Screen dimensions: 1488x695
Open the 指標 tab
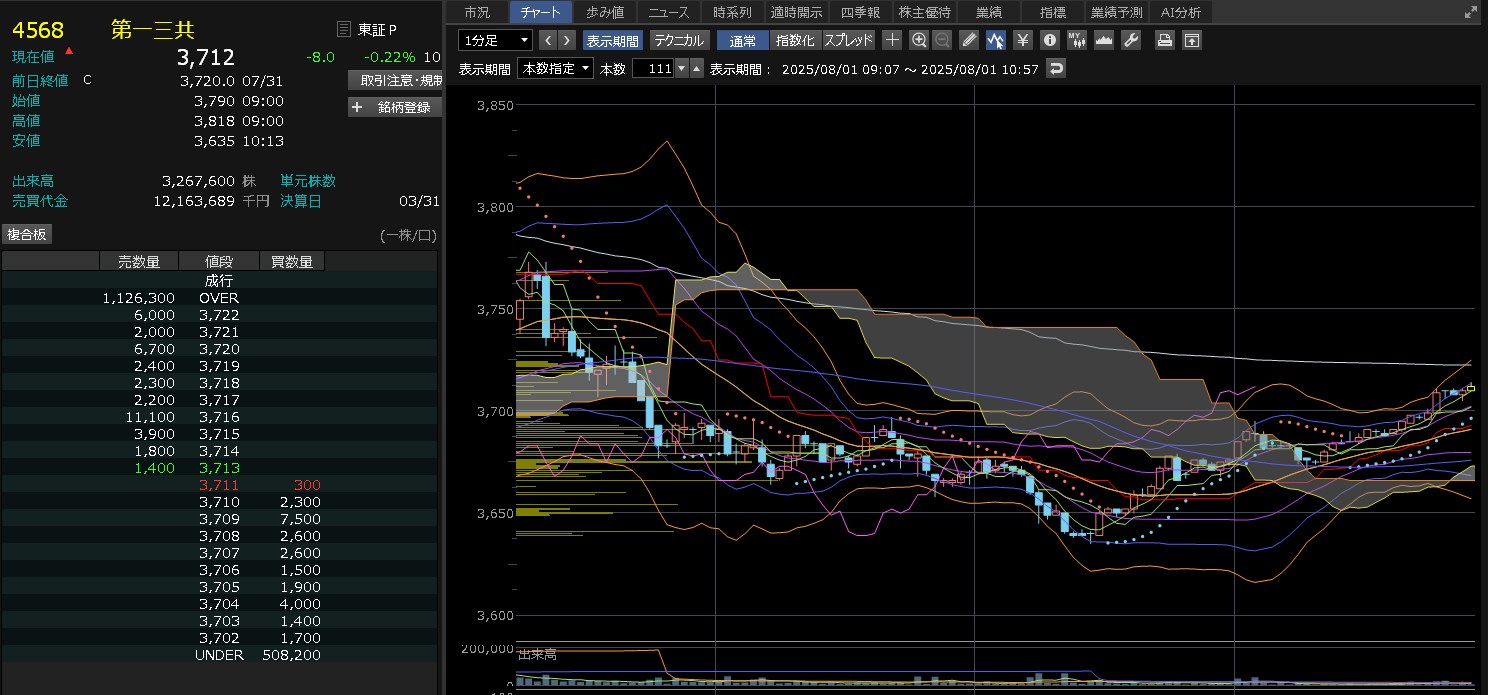1052,12
